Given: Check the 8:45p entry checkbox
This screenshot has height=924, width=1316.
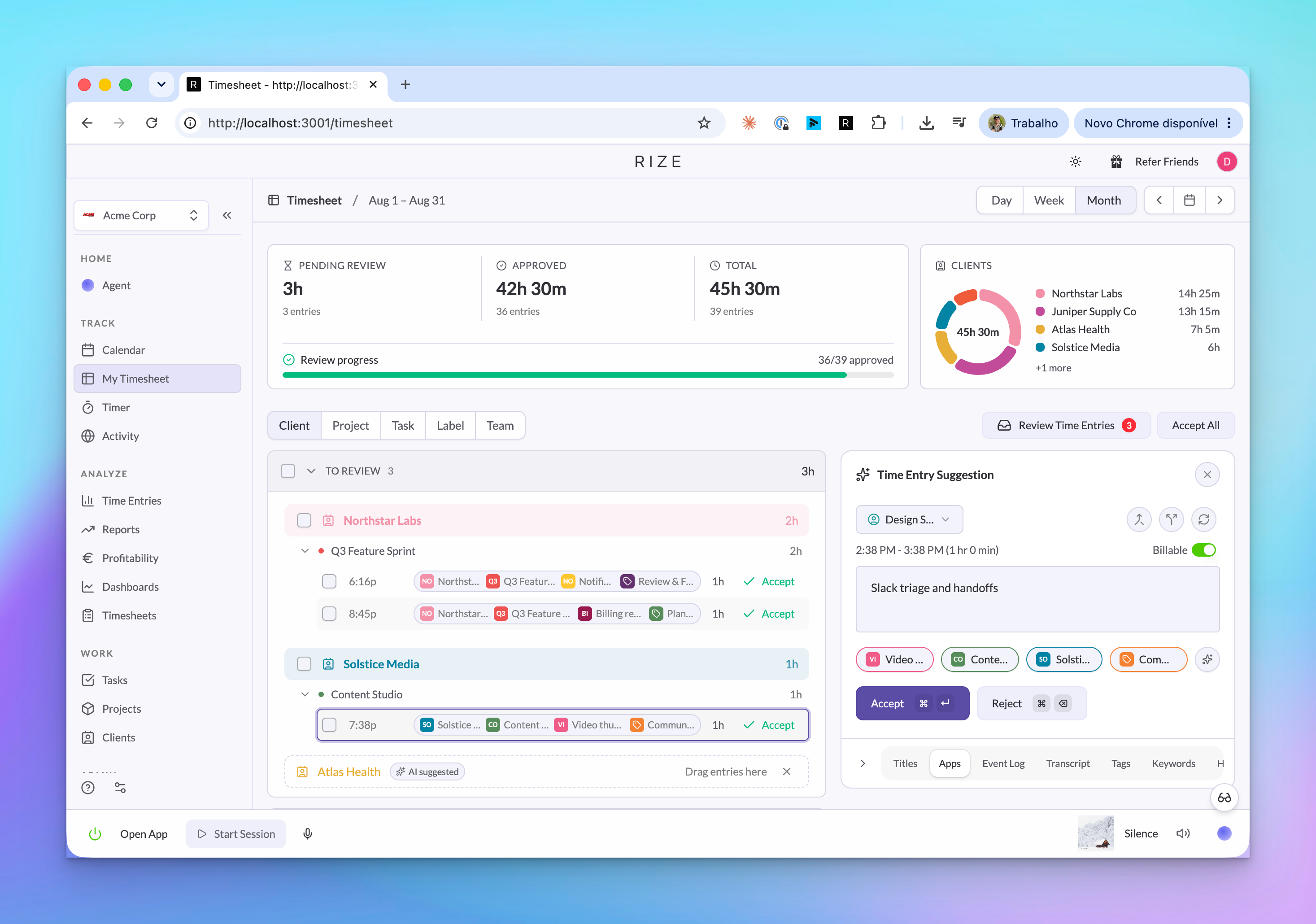Looking at the screenshot, I should pyautogui.click(x=329, y=614).
